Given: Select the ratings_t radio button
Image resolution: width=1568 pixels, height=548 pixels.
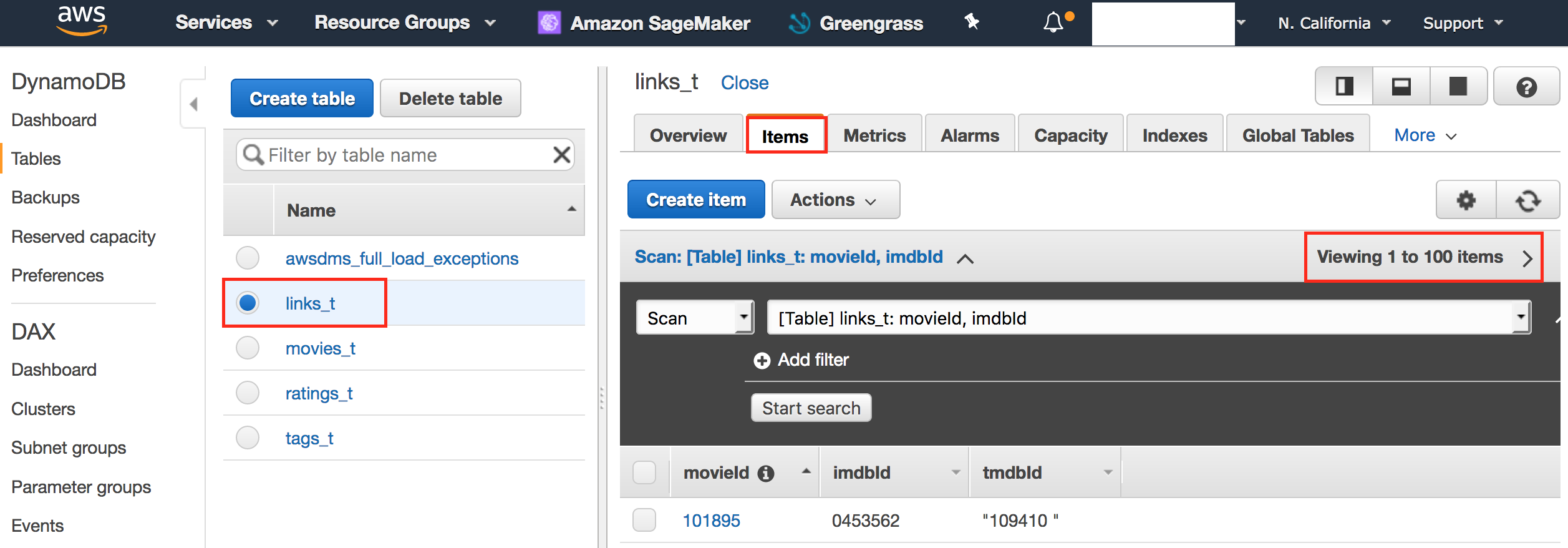Looking at the screenshot, I should [x=248, y=393].
